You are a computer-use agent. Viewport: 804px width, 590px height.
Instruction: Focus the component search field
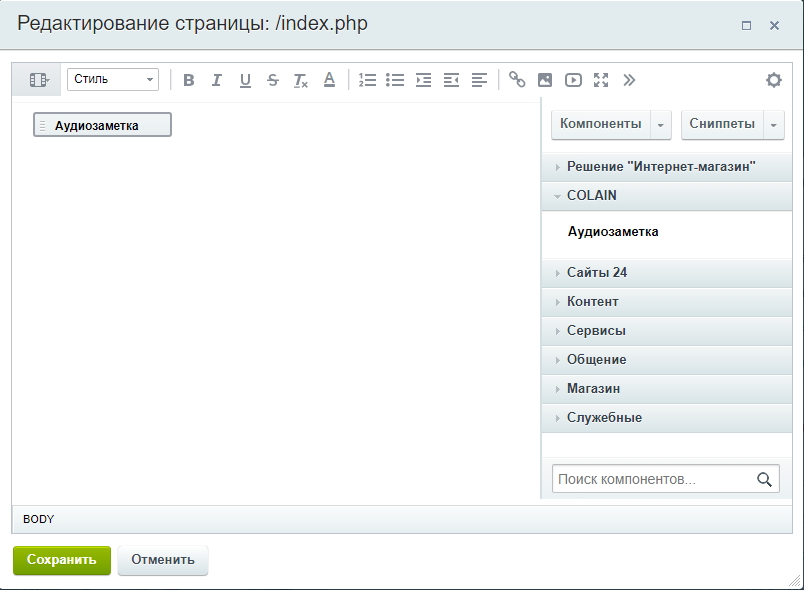click(653, 480)
